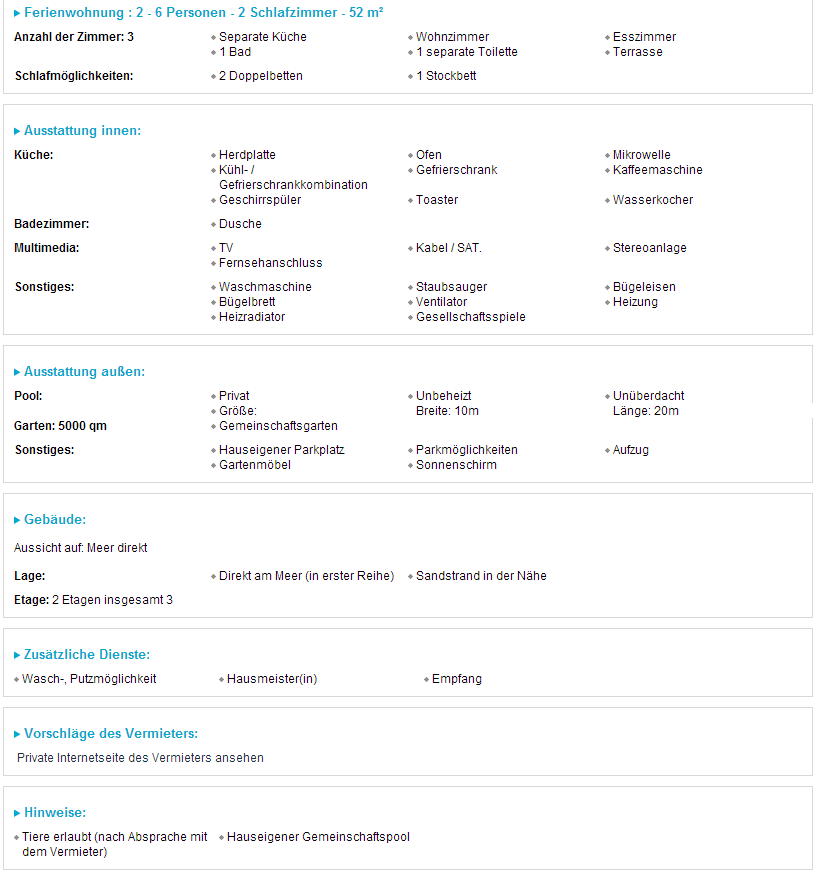Click the Hausmeister(in) service item

272,679
